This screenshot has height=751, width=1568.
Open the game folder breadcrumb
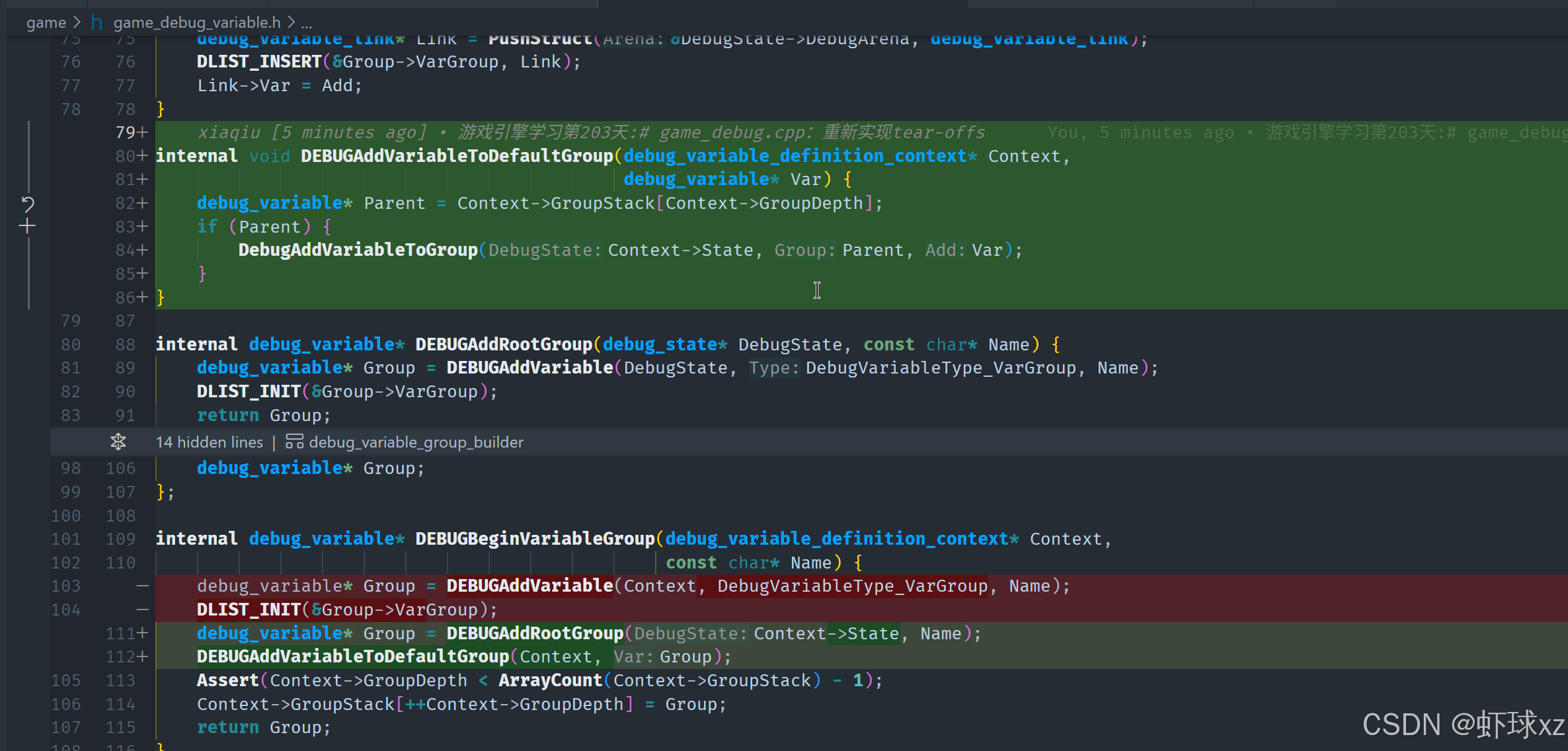click(x=46, y=22)
